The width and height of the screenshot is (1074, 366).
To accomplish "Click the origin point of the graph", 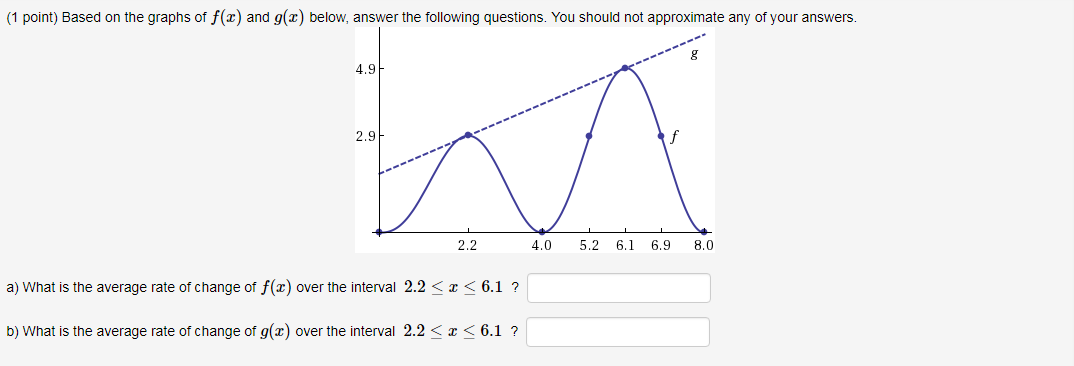I will click(x=379, y=232).
